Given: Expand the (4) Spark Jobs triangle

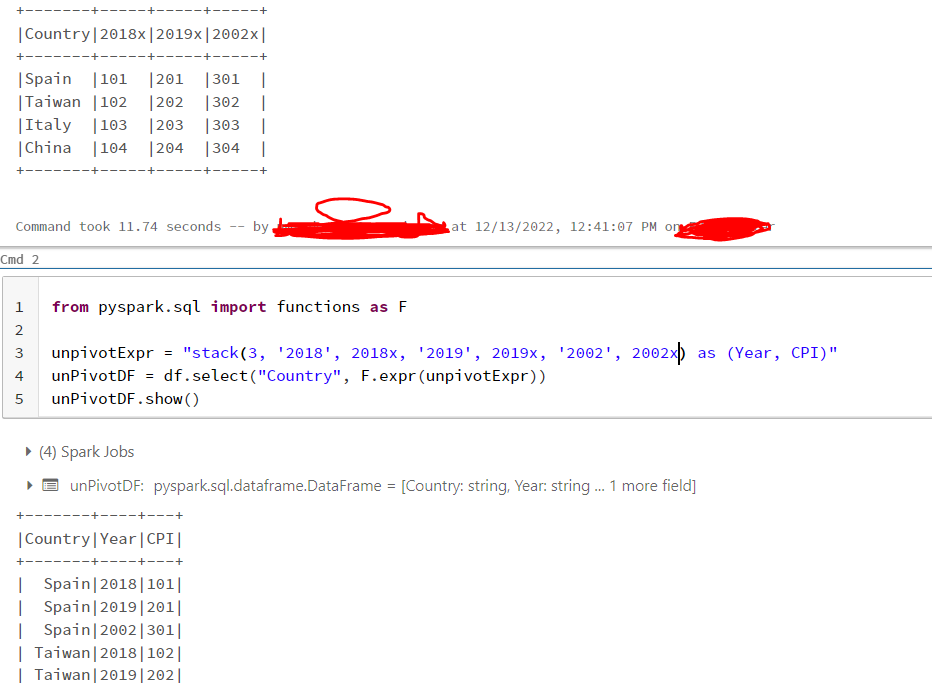Looking at the screenshot, I should [x=28, y=452].
